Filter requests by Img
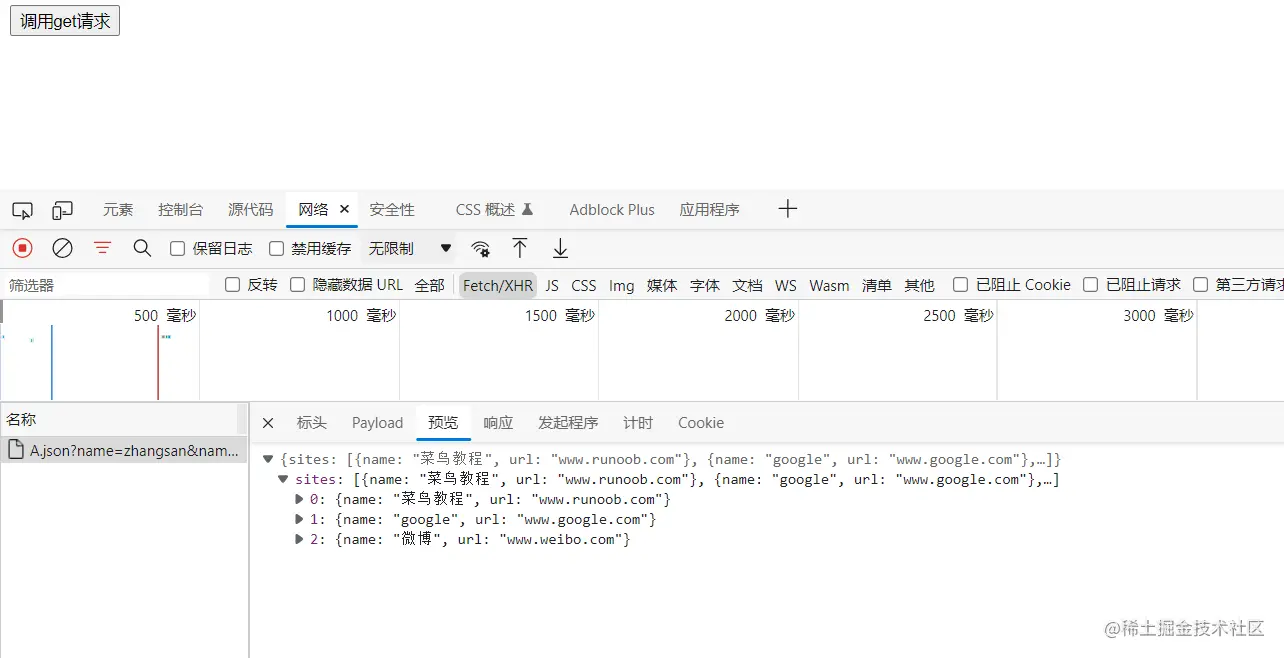Viewport: 1284px width, 658px height. 622,285
